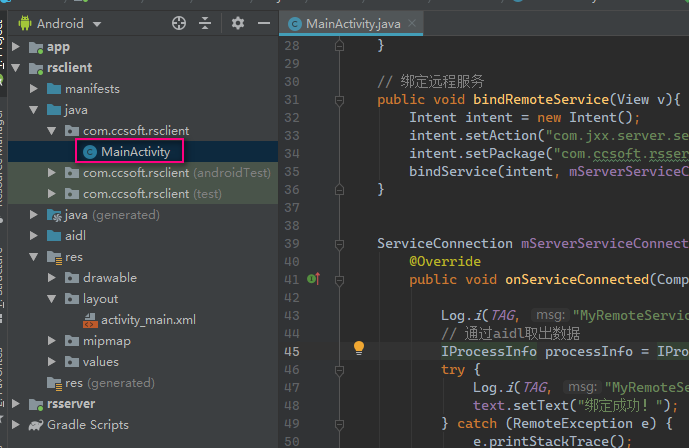The image size is (689, 448).
Task: Click line number 45 in gutter
Action: click(292, 352)
